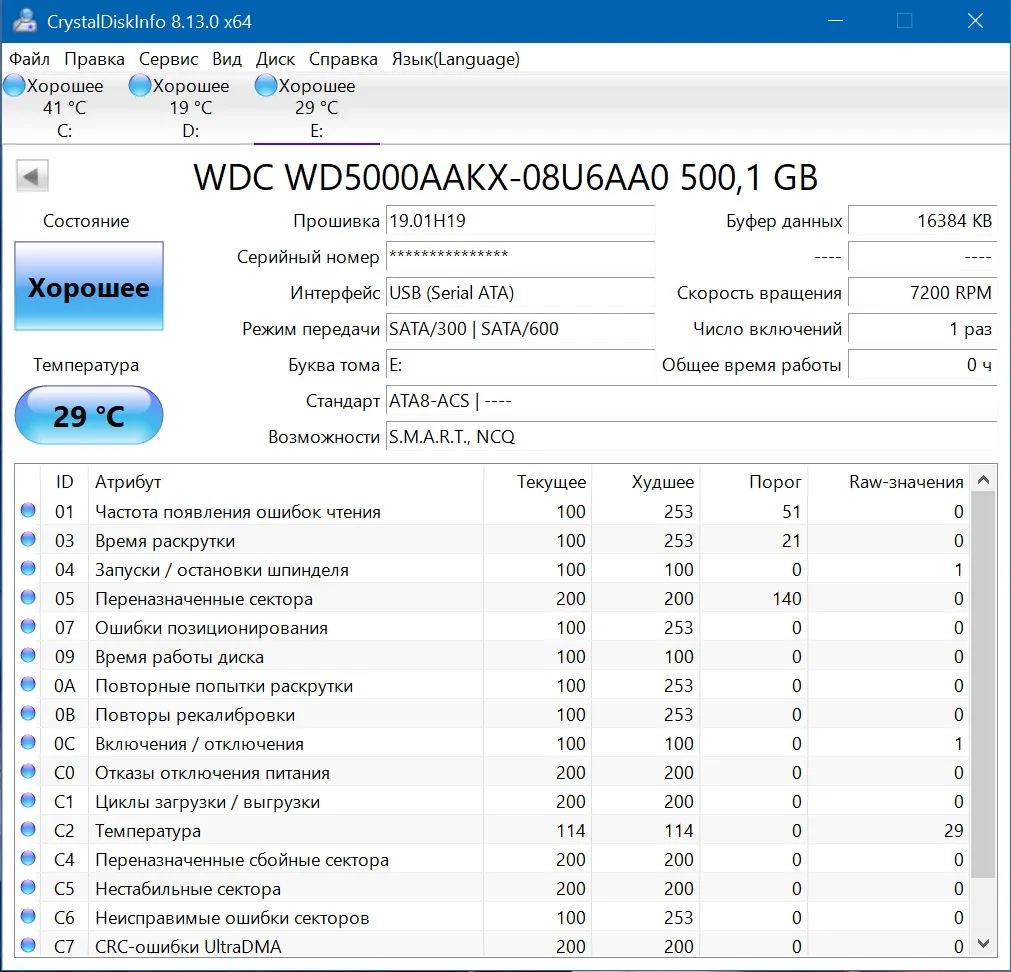
Task: Open the Язык(Language) menu
Action: tap(456, 59)
